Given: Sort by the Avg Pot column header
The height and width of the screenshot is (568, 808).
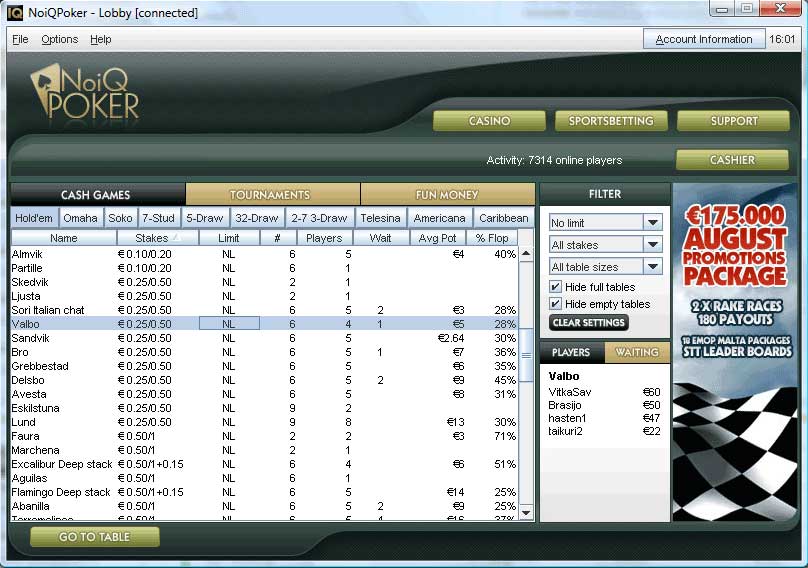Looking at the screenshot, I should click(x=437, y=238).
